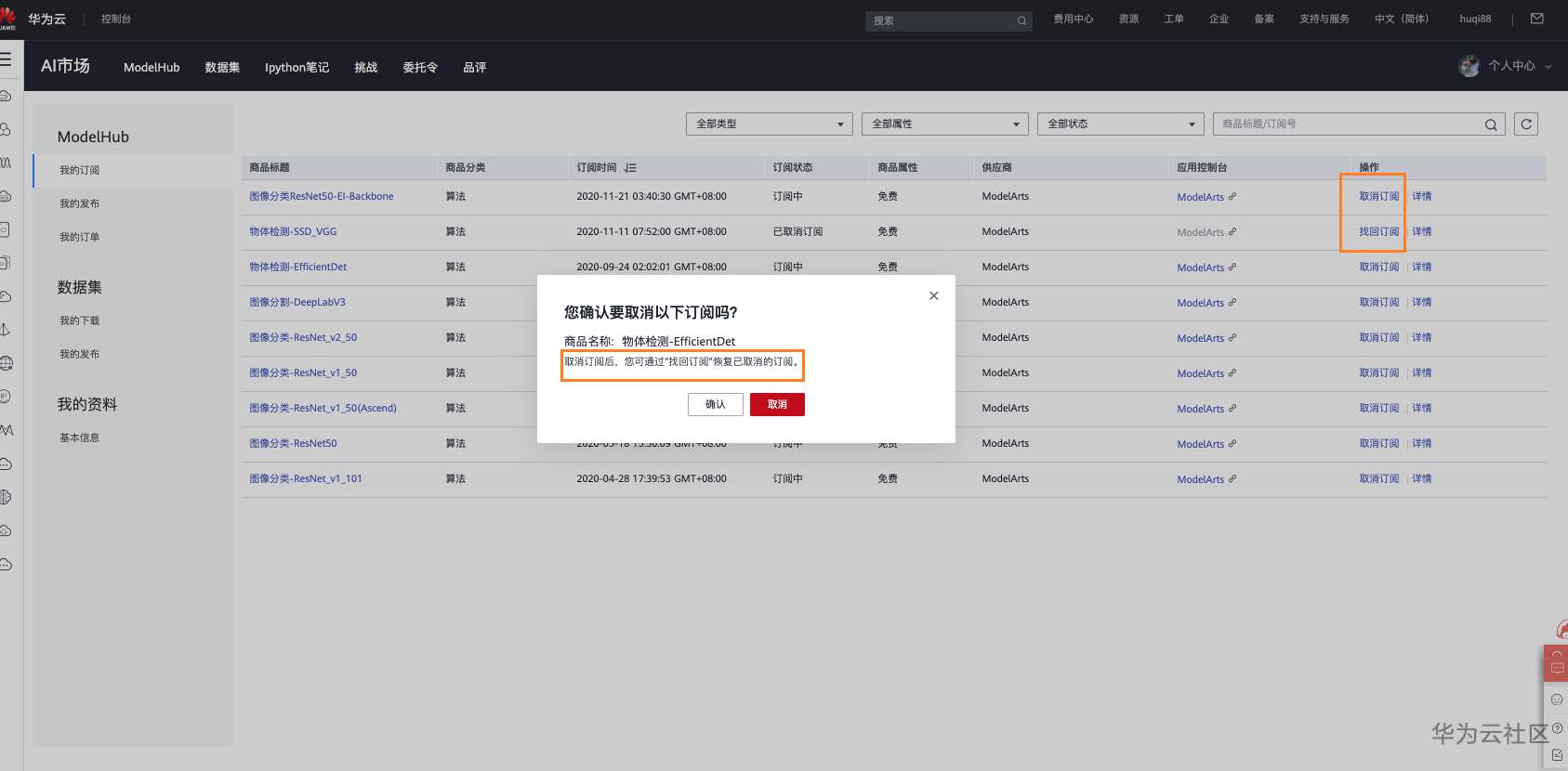Open the hamburger navigation menu
The width and height of the screenshot is (1568, 771).
coord(5,59)
